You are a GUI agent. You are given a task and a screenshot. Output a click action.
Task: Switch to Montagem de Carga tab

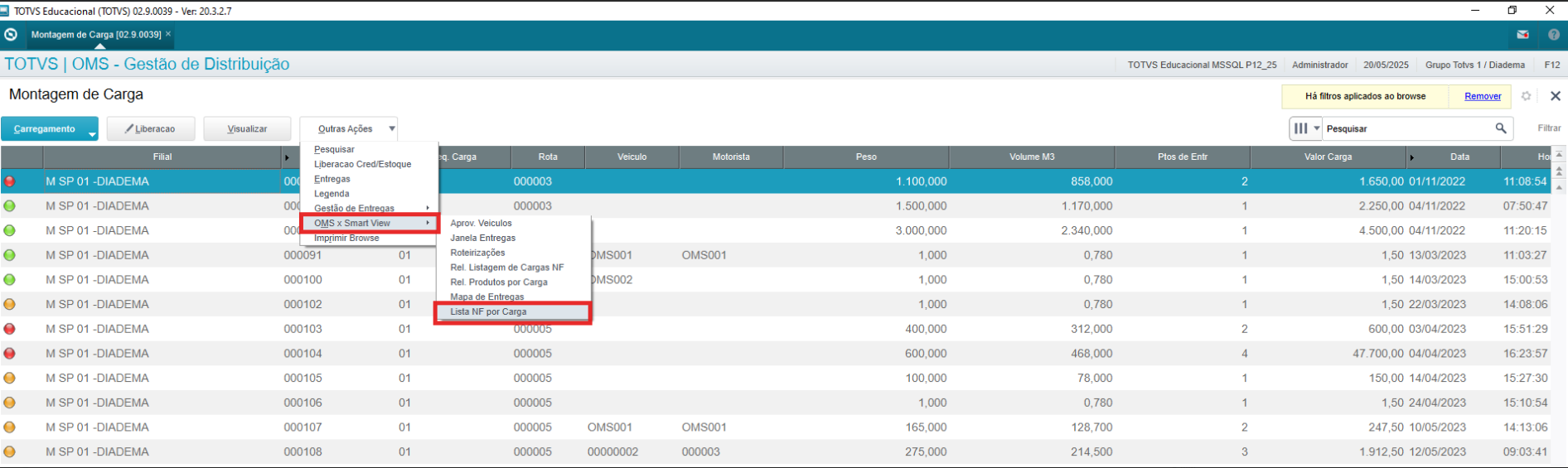(x=96, y=35)
